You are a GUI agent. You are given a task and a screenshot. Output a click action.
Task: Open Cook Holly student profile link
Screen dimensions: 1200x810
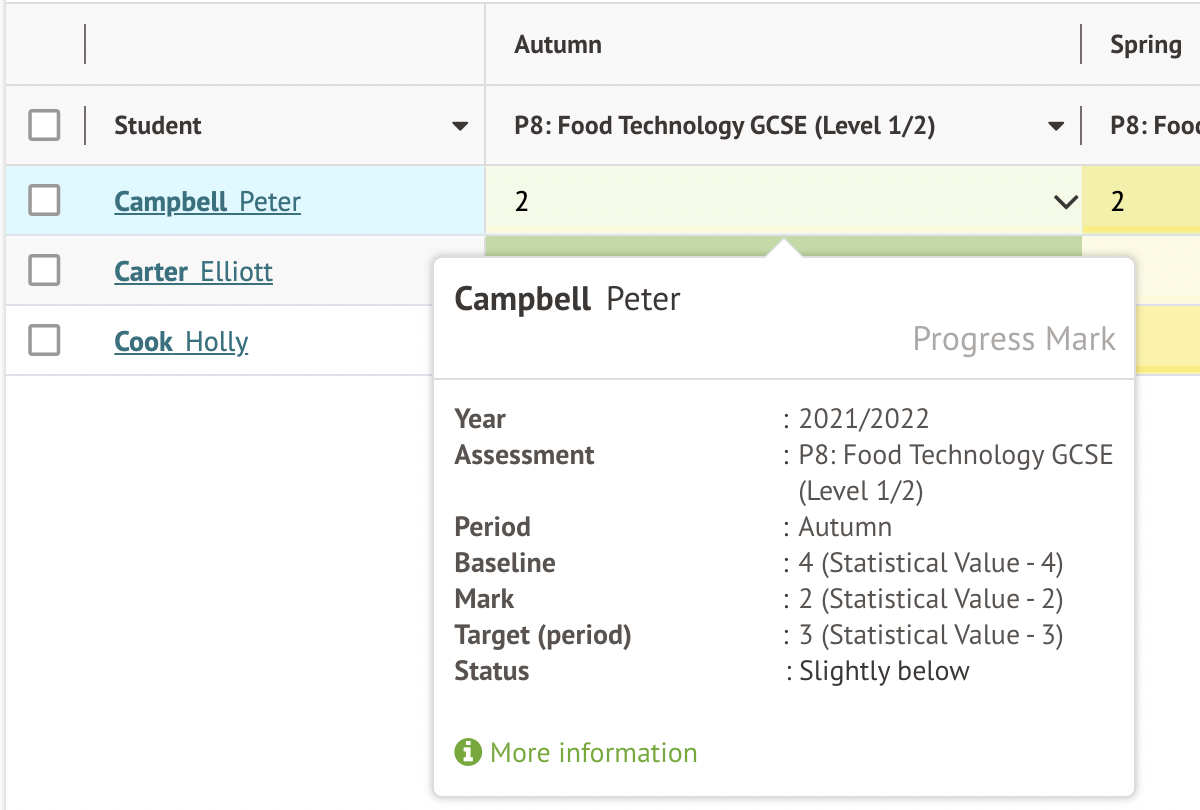point(181,342)
